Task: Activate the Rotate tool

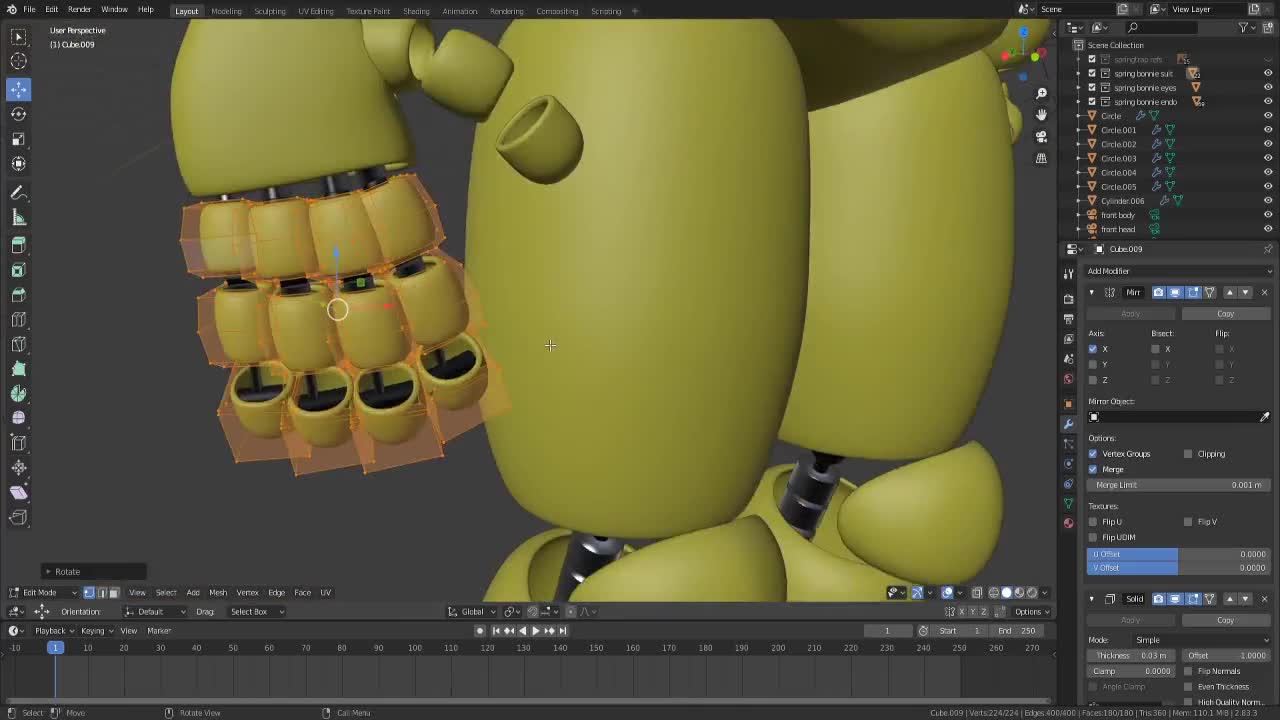Action: point(18,114)
